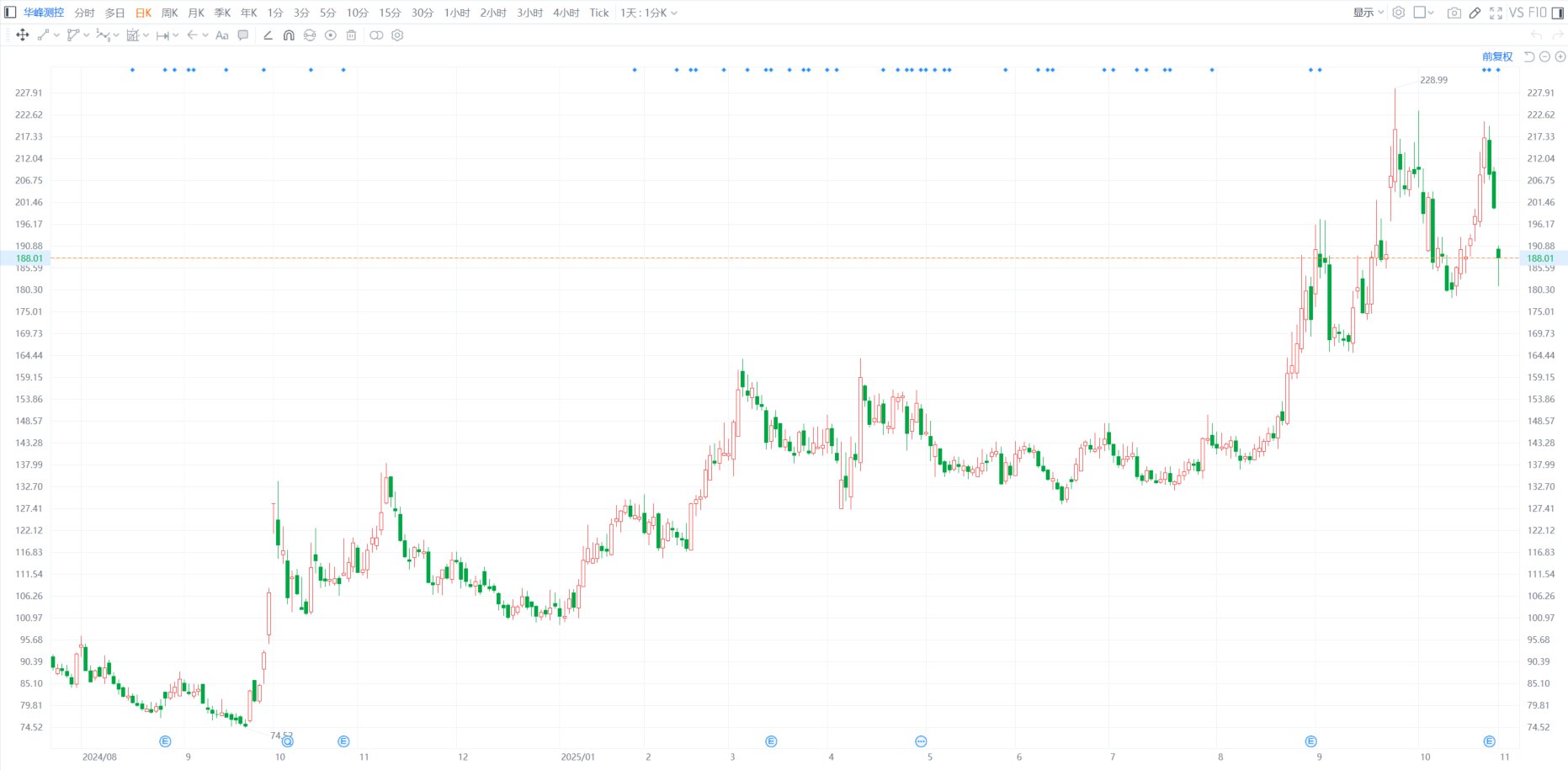The height and width of the screenshot is (770, 1568).
Task: Take a chart screenshot with camera icon
Action: coord(1454,13)
